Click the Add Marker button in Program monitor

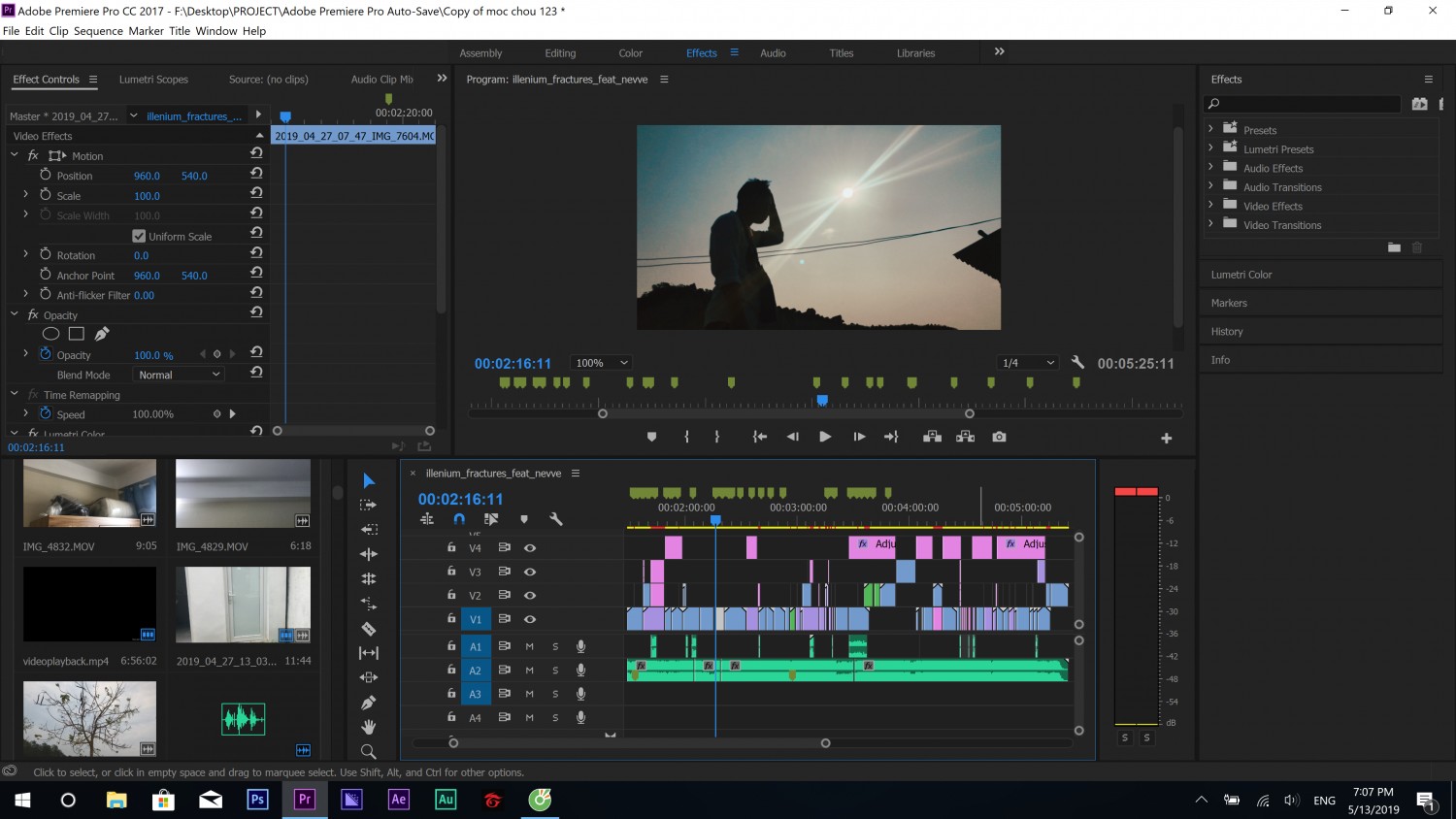coord(651,437)
